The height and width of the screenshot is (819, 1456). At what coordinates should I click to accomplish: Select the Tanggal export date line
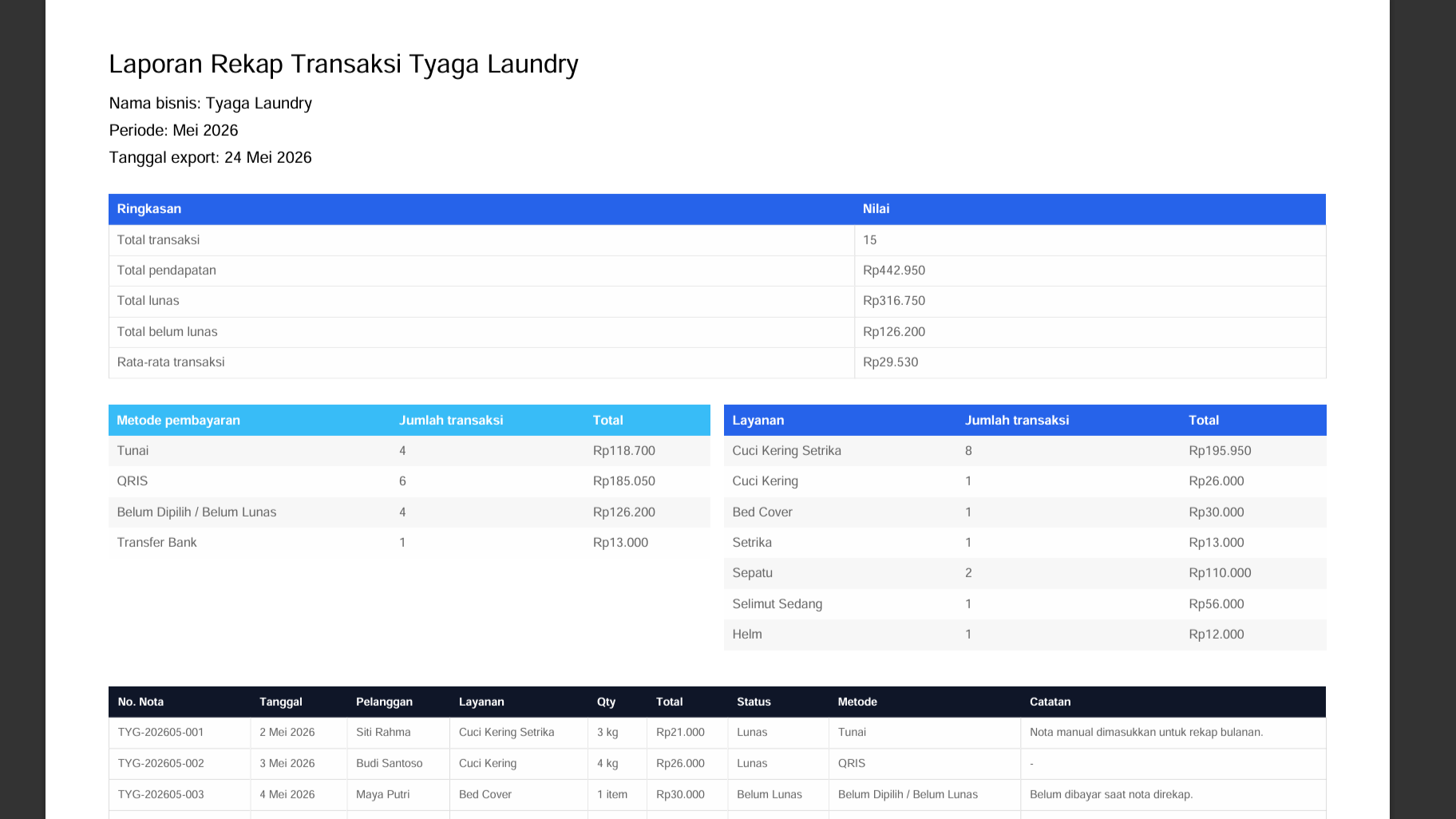[210, 157]
